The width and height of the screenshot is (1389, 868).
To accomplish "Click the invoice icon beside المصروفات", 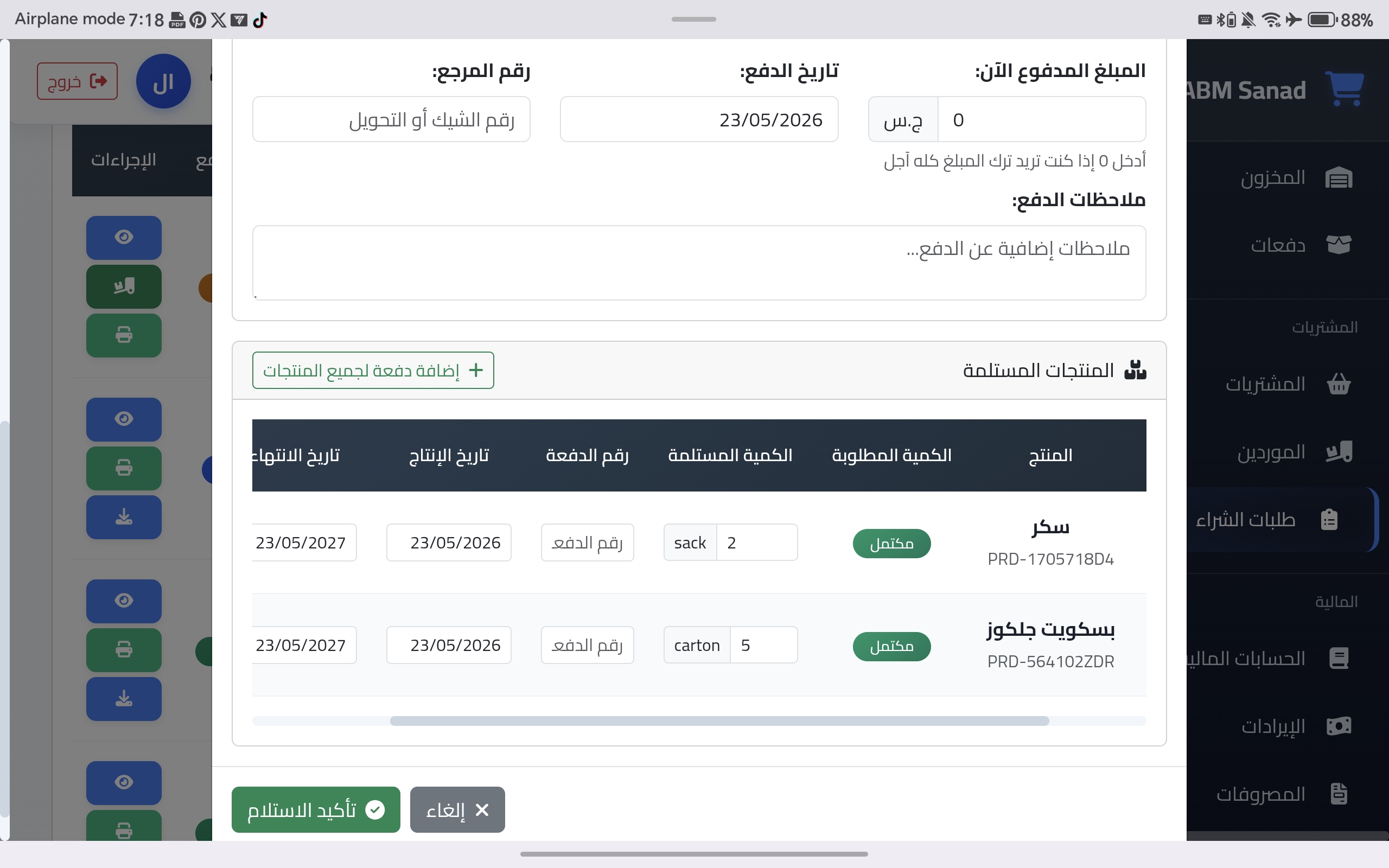I will coord(1339,794).
